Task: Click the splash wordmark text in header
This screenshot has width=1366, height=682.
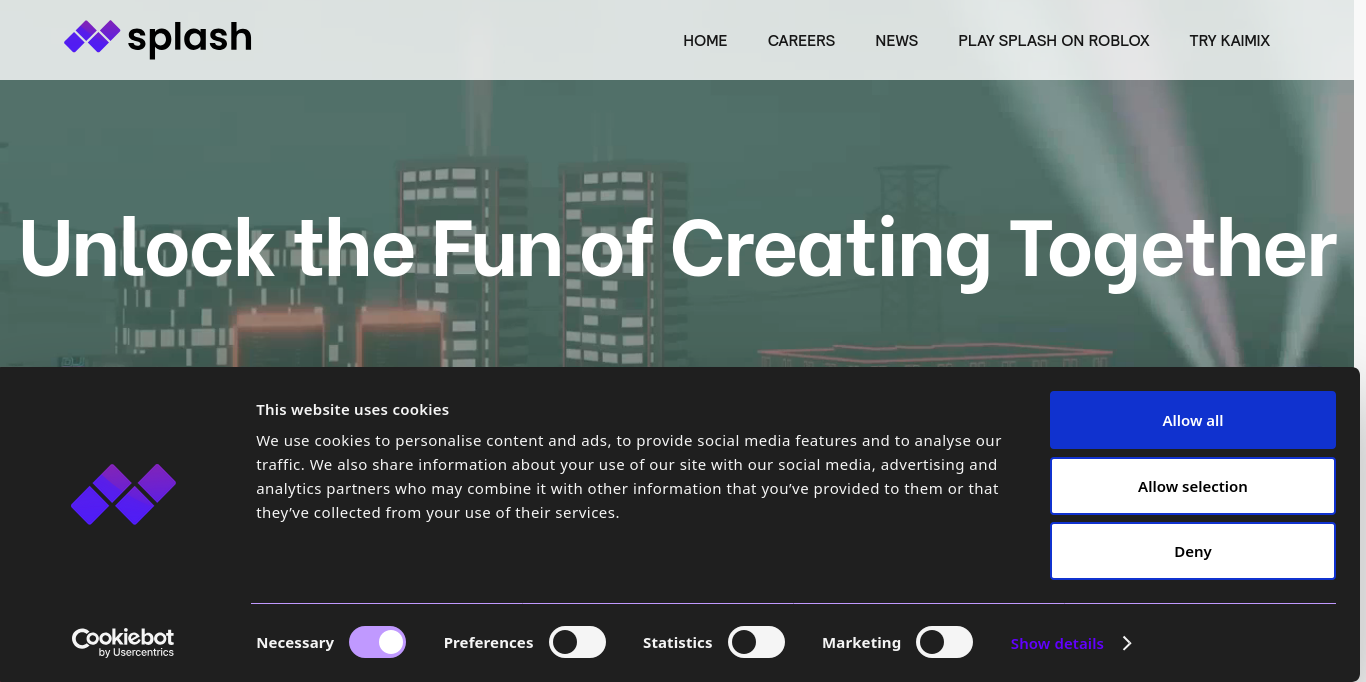Action: click(189, 39)
